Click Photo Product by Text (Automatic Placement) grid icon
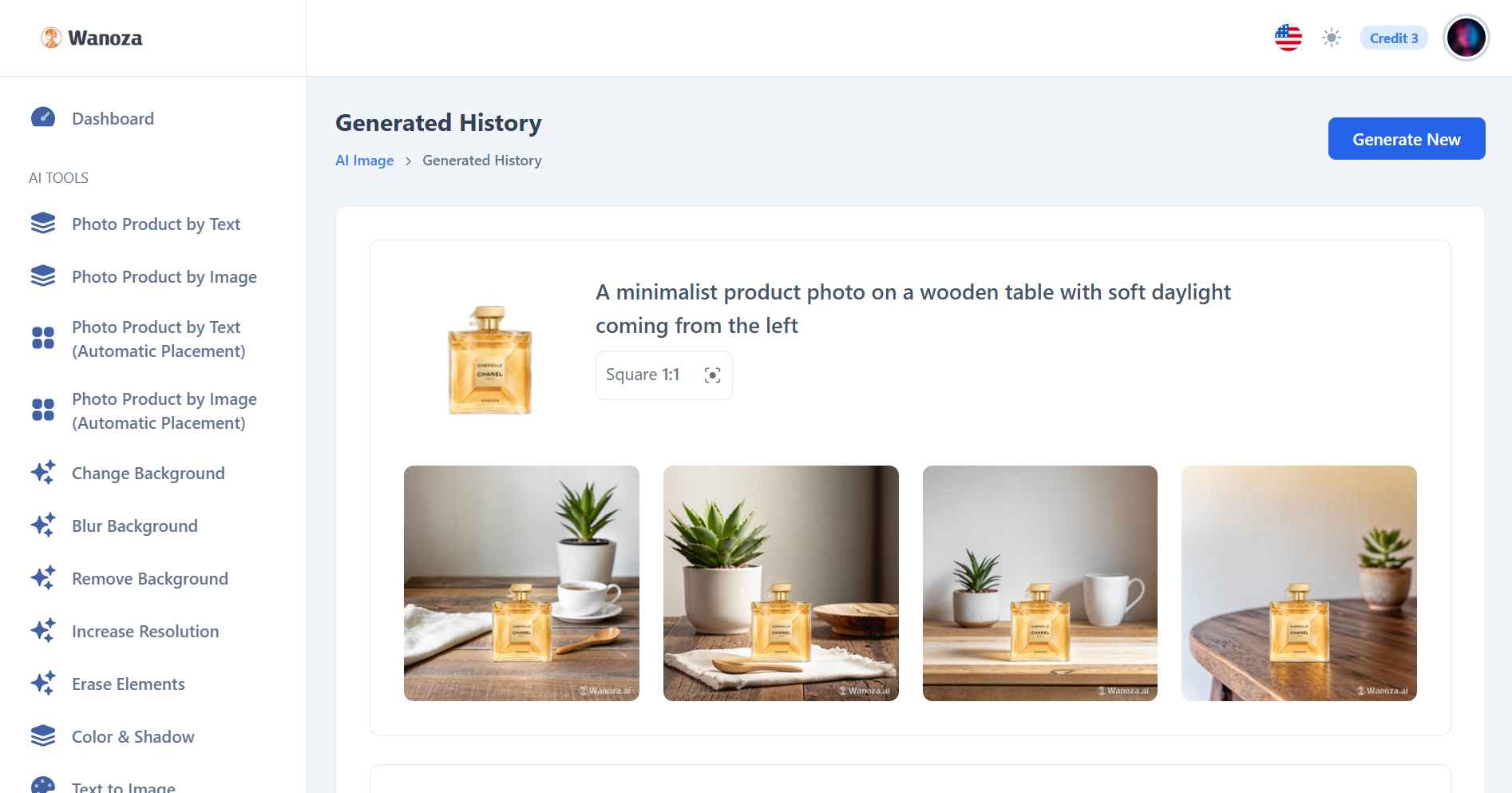The width and height of the screenshot is (1512, 793). click(x=43, y=338)
